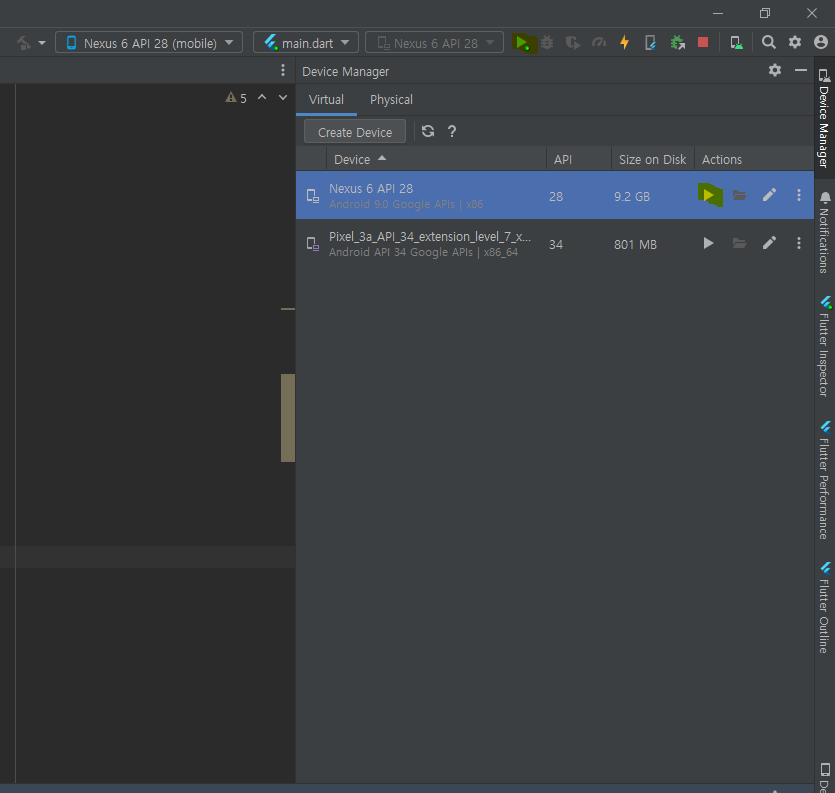Trigger Flutter hot reload lightning icon

pyautogui.click(x=625, y=43)
